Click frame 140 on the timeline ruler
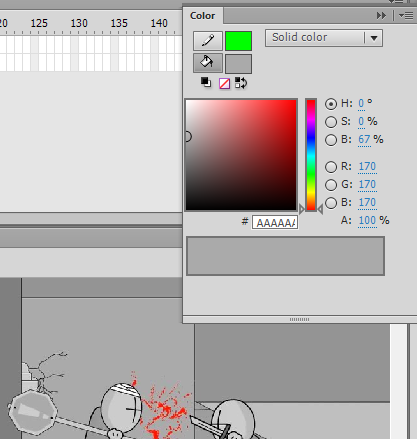Viewport: 417px width, 439px height. (x=159, y=23)
